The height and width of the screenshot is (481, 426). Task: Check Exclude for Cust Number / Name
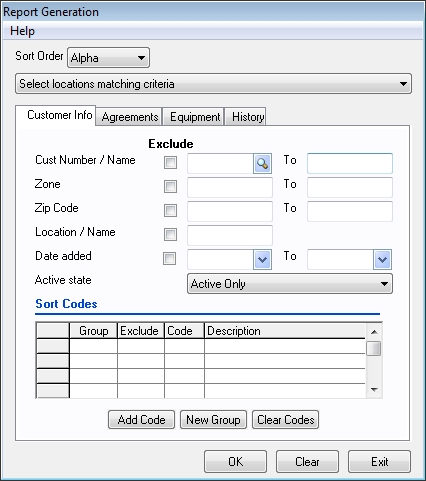170,163
